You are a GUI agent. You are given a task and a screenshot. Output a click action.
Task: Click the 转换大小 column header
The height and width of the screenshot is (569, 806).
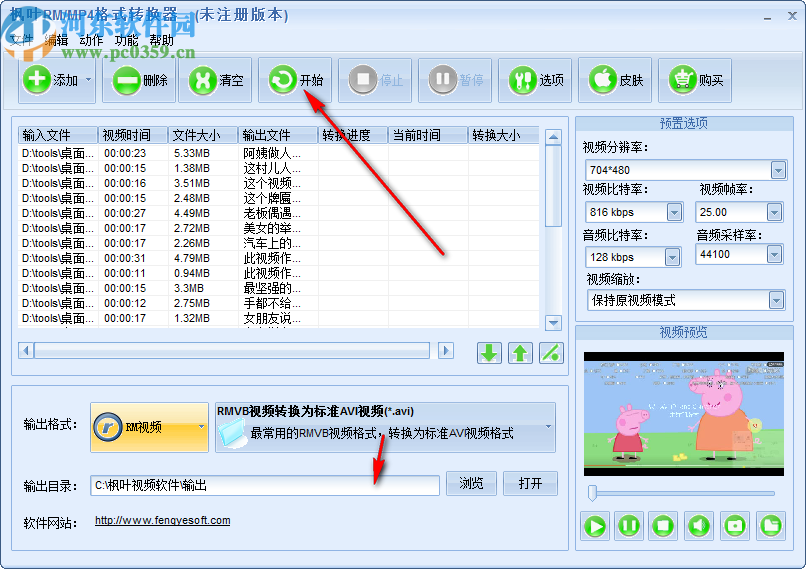pos(503,135)
